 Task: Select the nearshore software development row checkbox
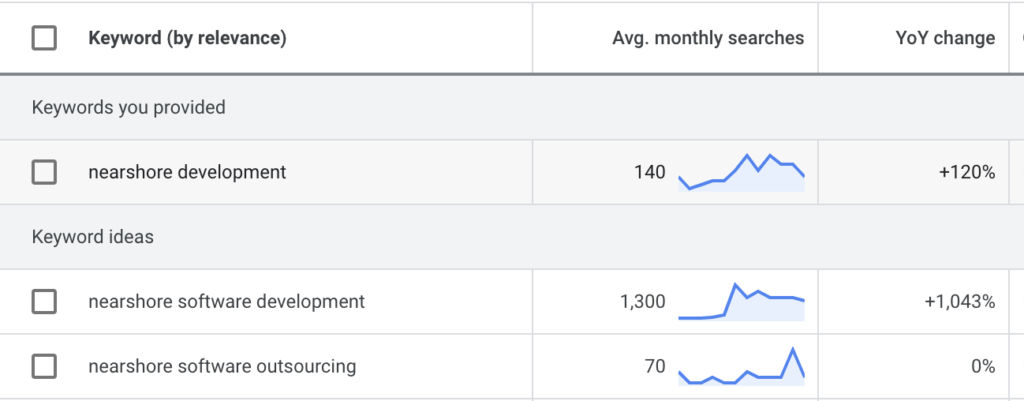coord(44,301)
